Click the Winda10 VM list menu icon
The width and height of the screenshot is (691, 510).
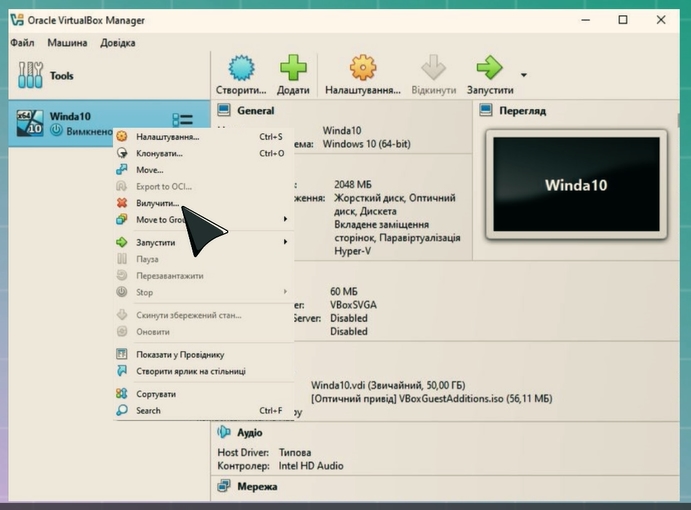[182, 119]
